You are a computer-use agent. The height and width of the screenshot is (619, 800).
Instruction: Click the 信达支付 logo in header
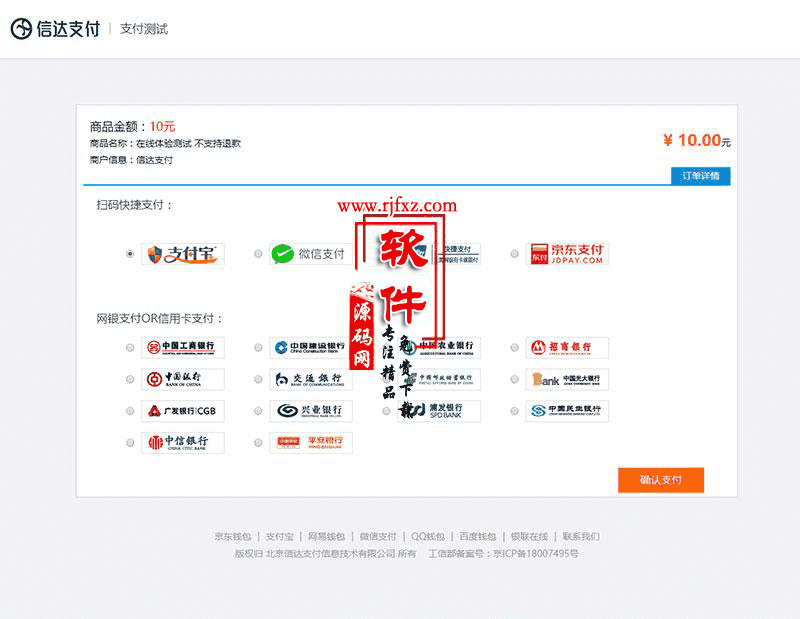pyautogui.click(x=56, y=29)
